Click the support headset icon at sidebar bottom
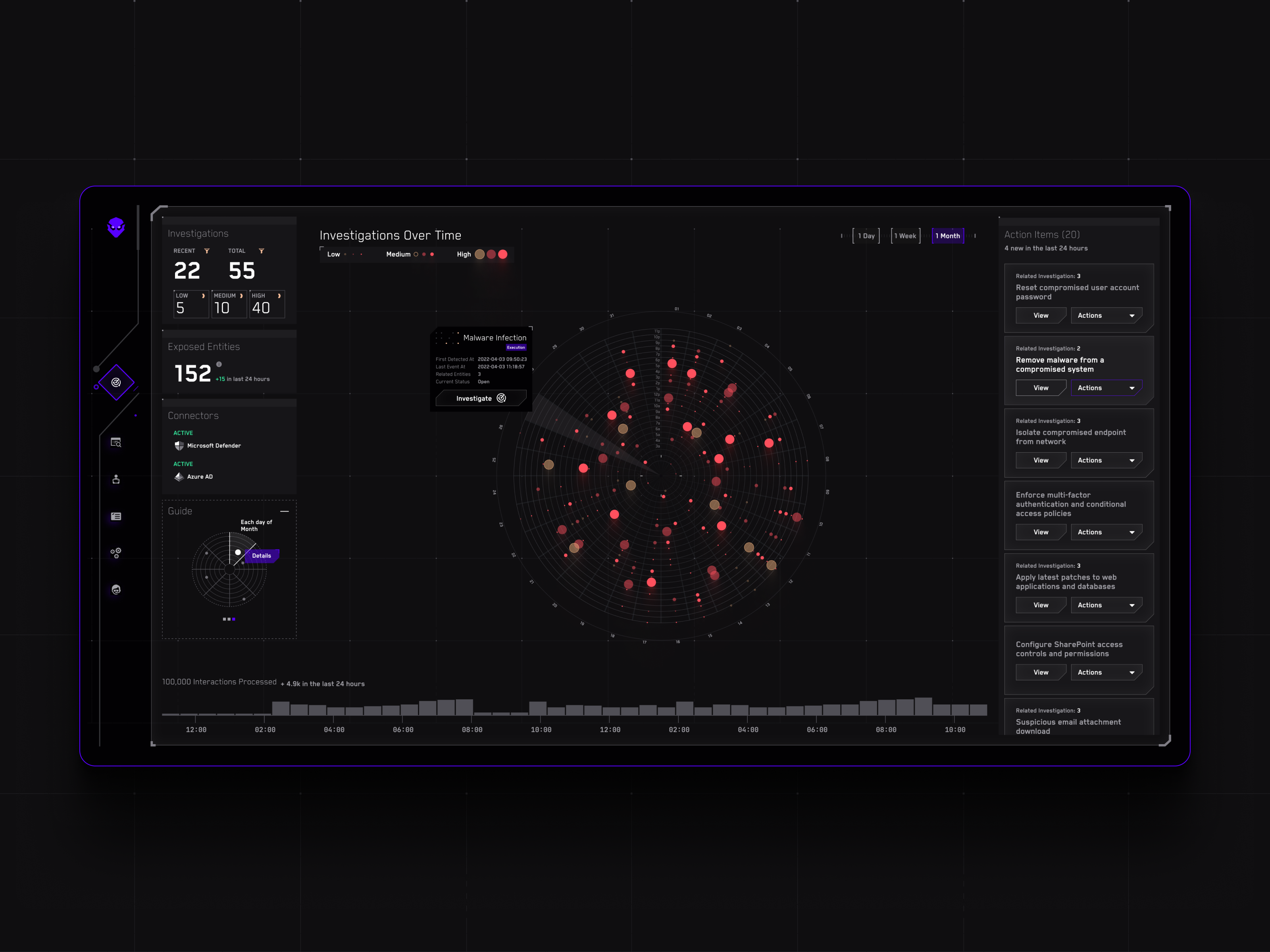The height and width of the screenshot is (952, 1270). (x=116, y=589)
